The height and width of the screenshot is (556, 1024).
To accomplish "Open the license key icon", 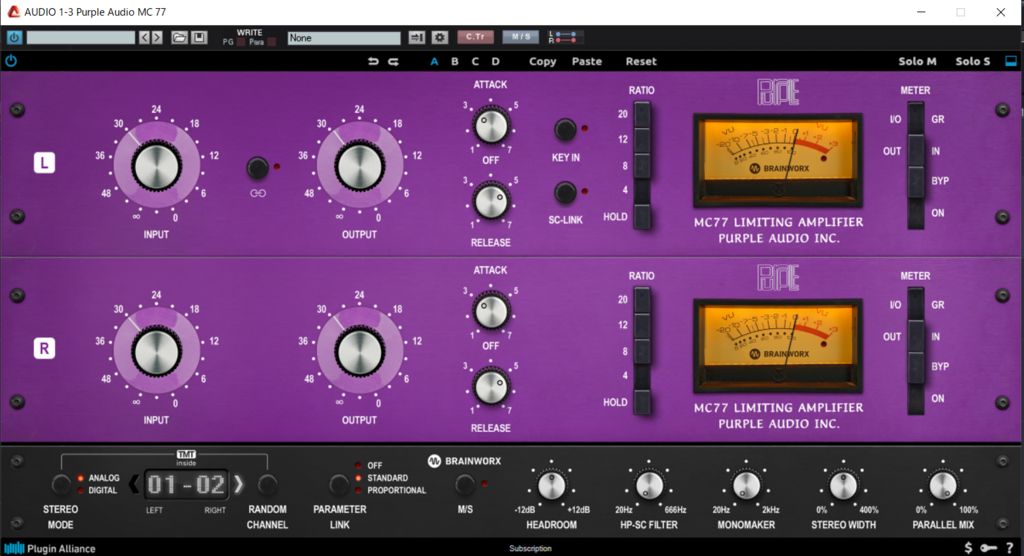I will click(988, 548).
